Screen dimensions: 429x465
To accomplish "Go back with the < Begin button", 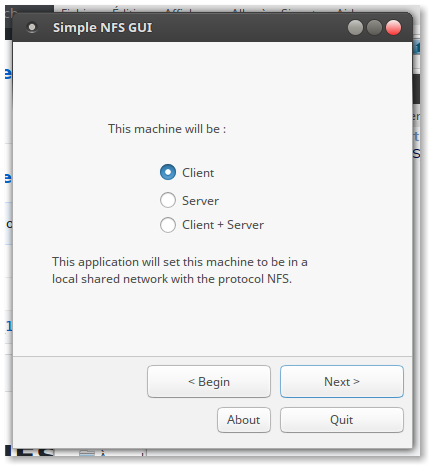I will (x=209, y=381).
